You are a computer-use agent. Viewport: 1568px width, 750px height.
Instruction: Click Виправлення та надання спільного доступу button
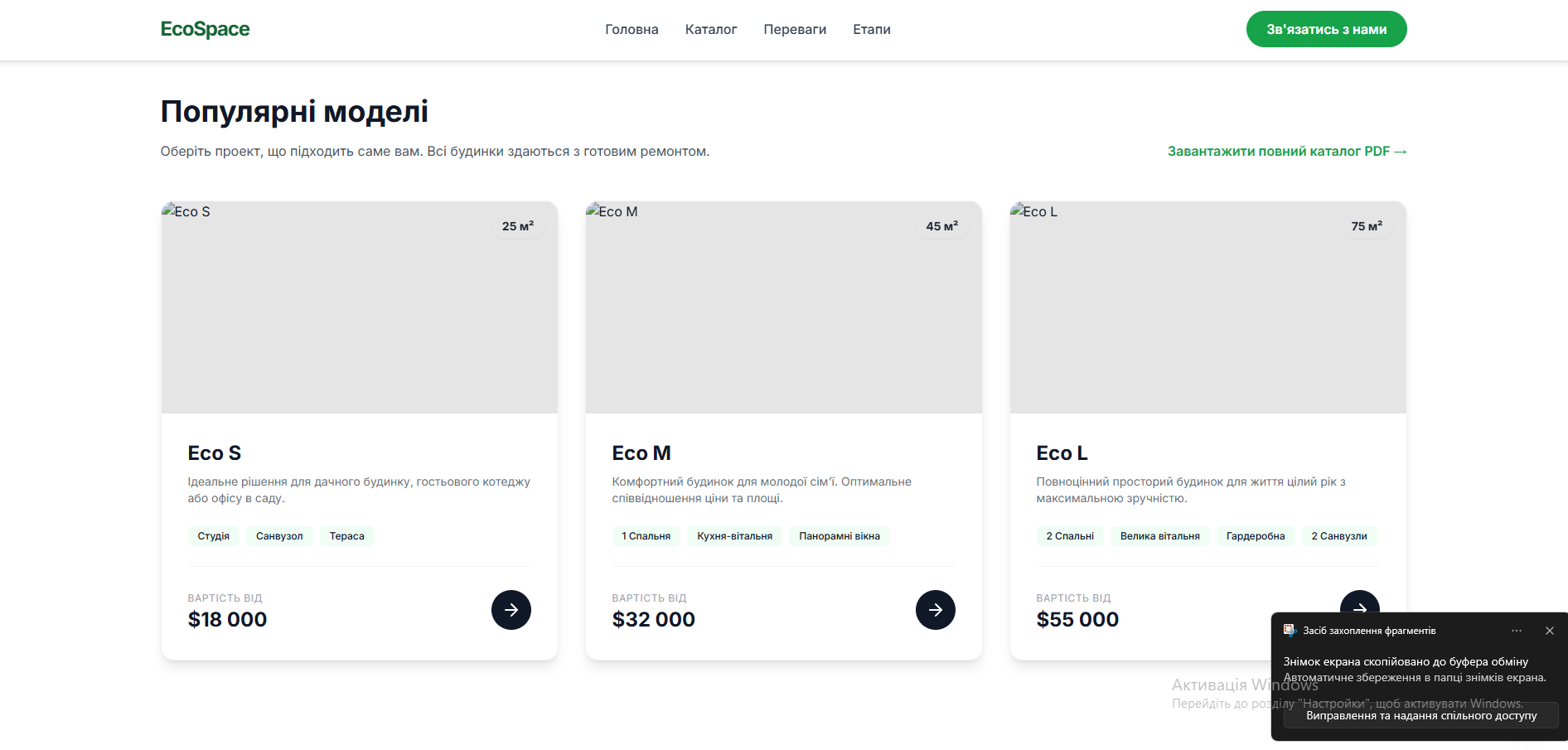tap(1421, 715)
